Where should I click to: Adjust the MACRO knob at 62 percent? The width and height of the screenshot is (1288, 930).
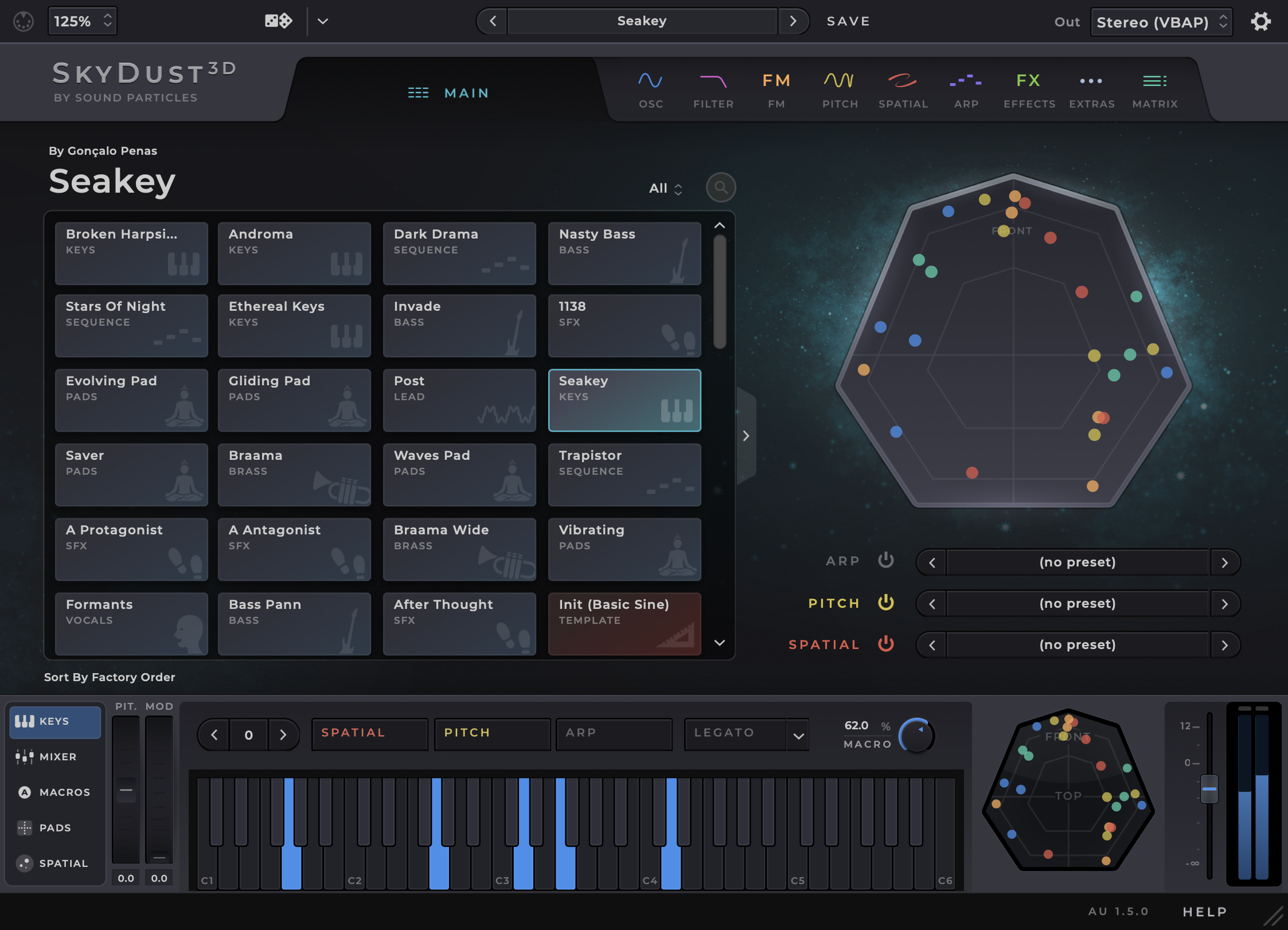click(x=916, y=736)
